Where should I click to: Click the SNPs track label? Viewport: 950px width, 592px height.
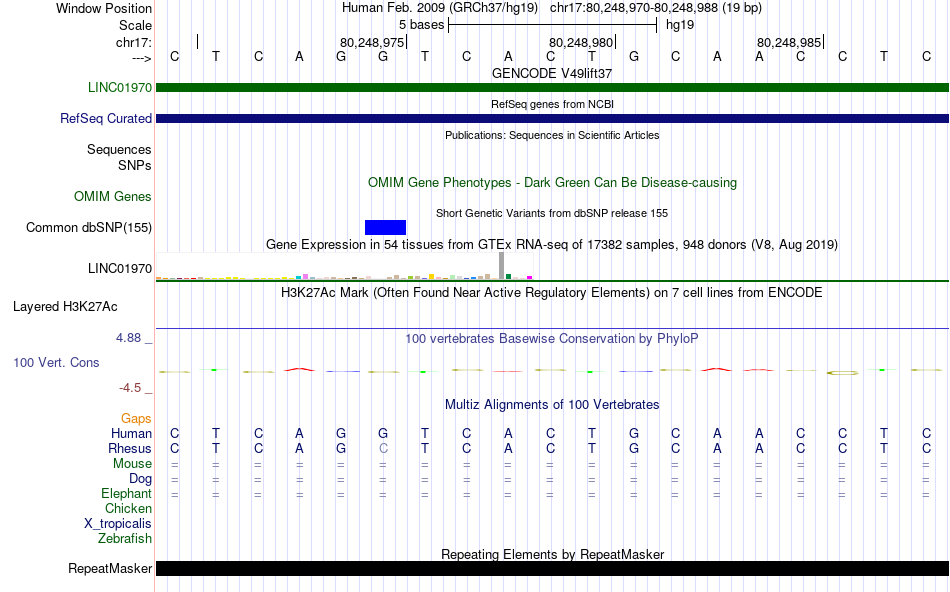[x=135, y=165]
